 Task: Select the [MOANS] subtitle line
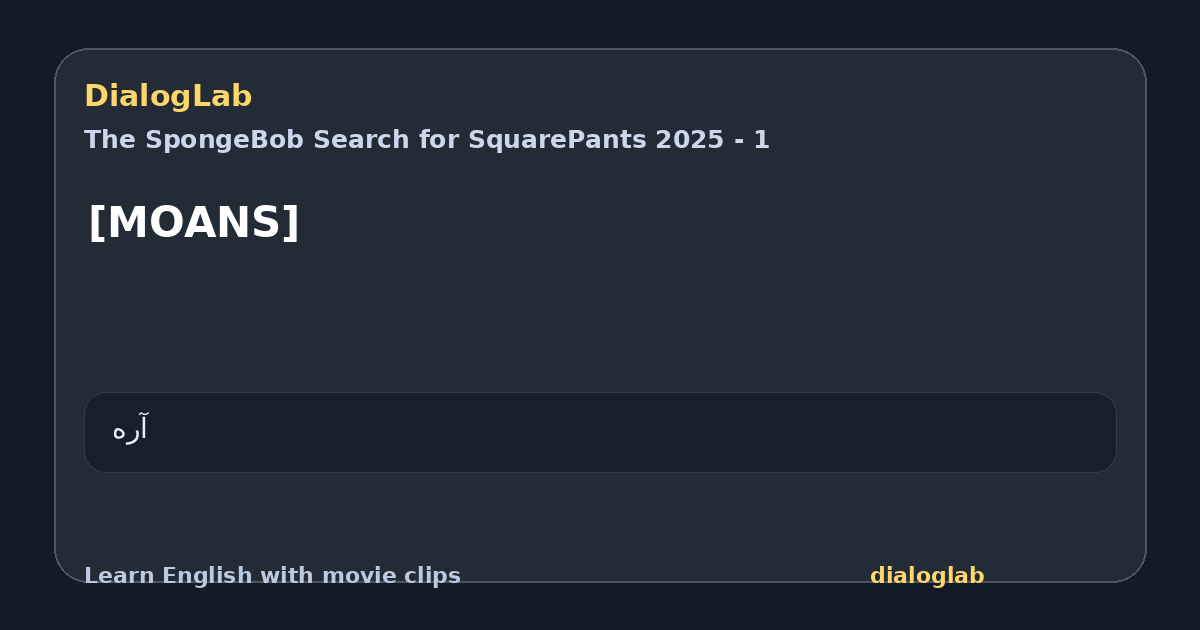pyautogui.click(x=194, y=223)
